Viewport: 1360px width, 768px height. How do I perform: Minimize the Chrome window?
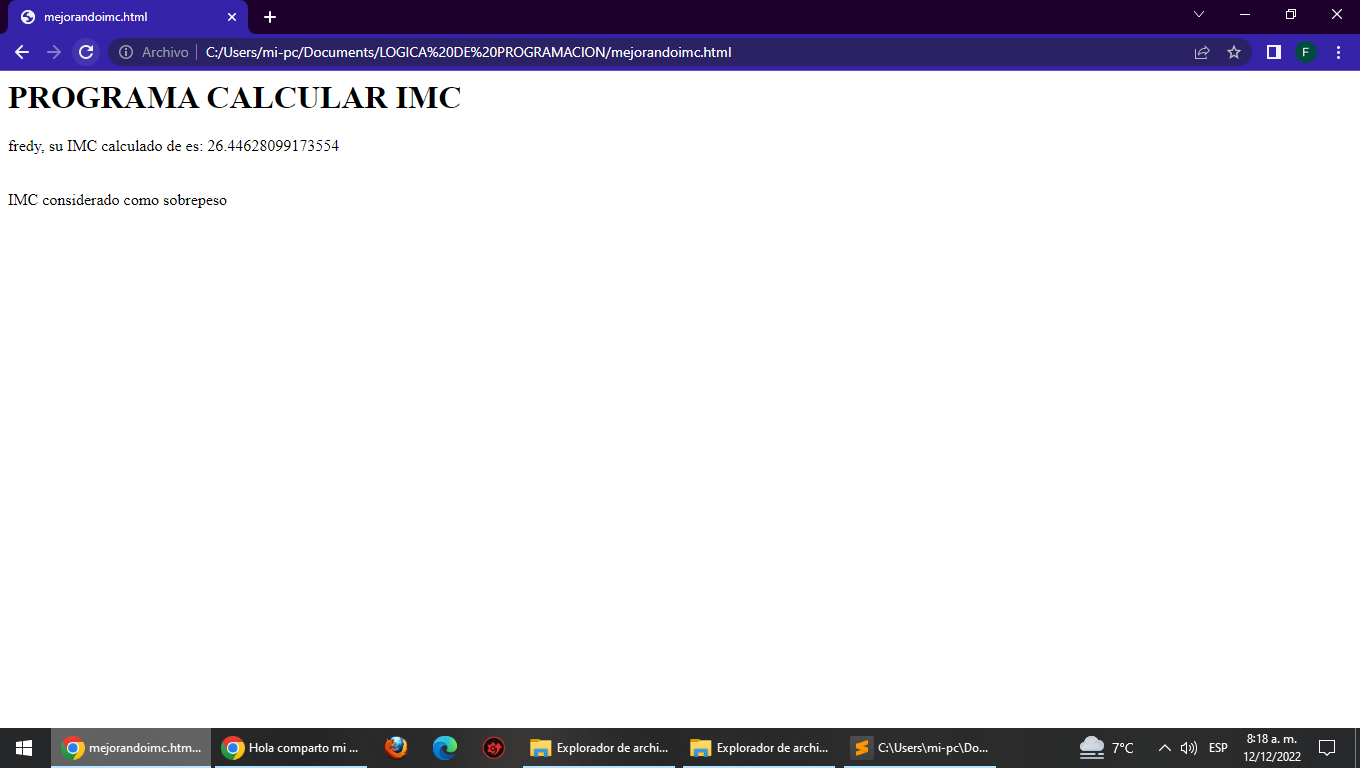[x=1245, y=14]
